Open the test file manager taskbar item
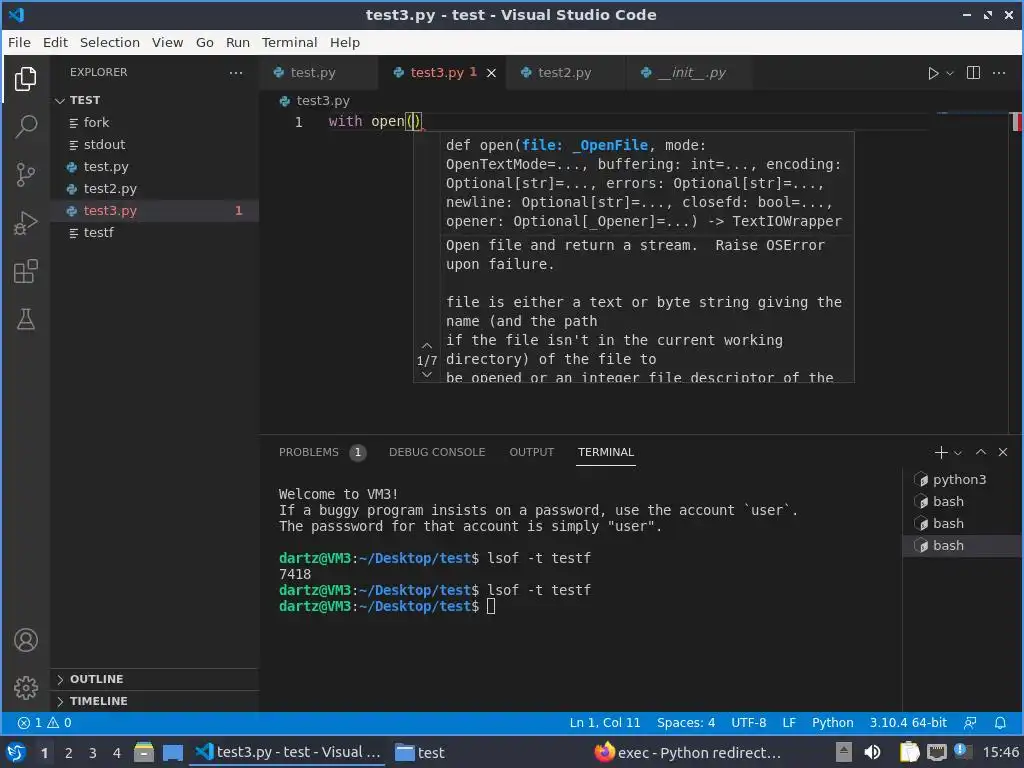This screenshot has width=1024, height=768. click(421, 753)
